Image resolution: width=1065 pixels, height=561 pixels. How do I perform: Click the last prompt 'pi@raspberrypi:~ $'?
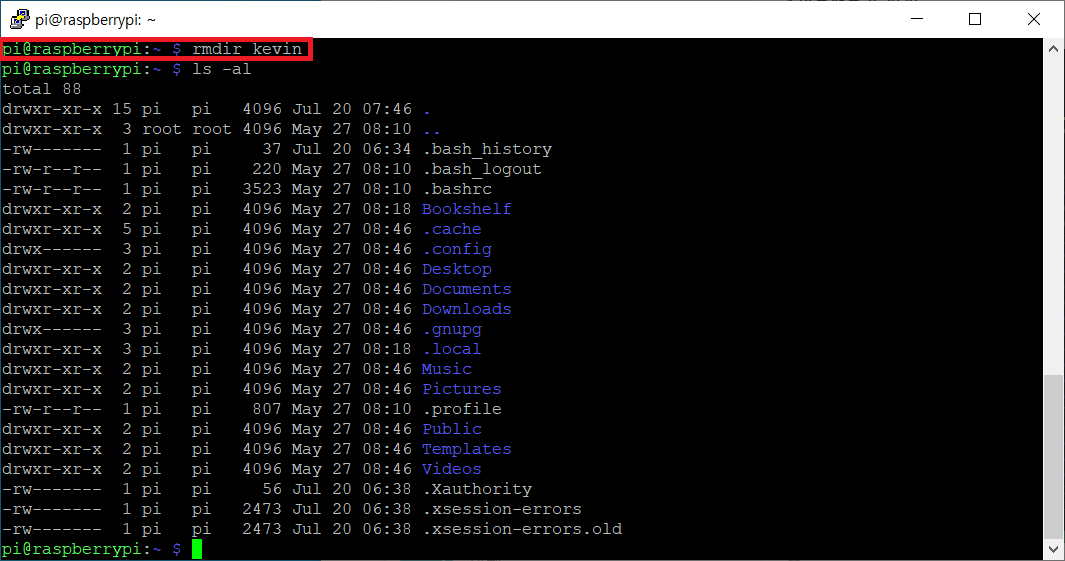point(92,549)
